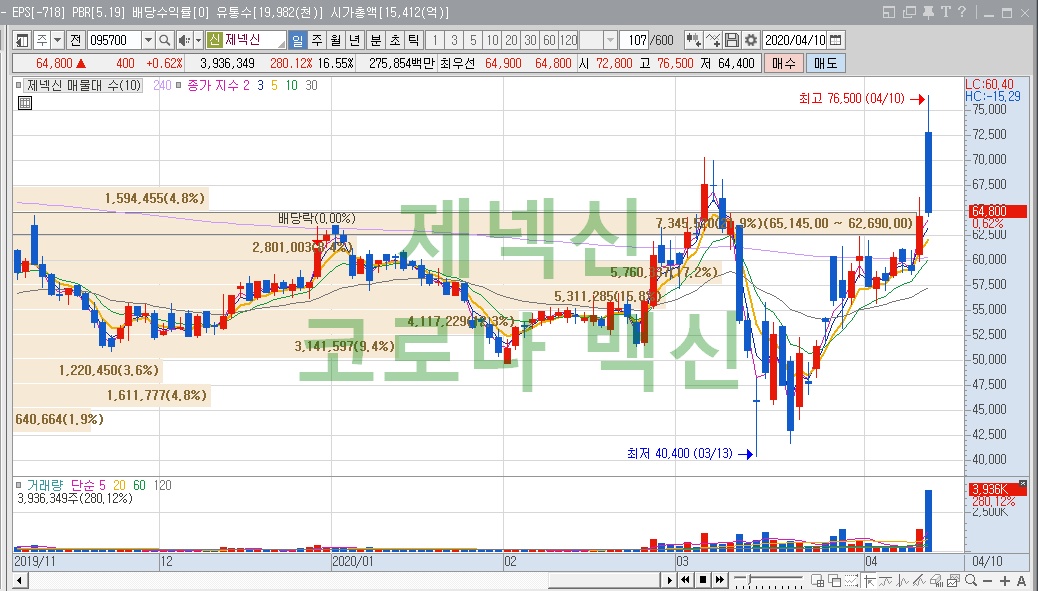Click the help question mark icon
This screenshot has width=1038, height=591.
[962, 12]
